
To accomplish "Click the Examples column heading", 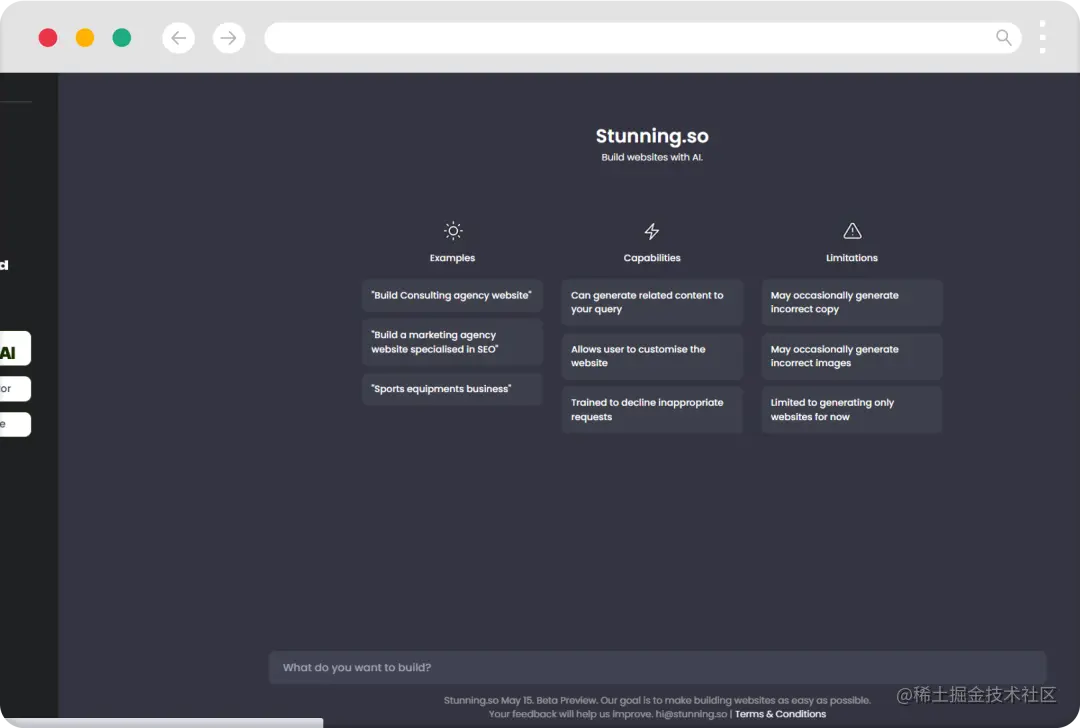I will pos(453,258).
